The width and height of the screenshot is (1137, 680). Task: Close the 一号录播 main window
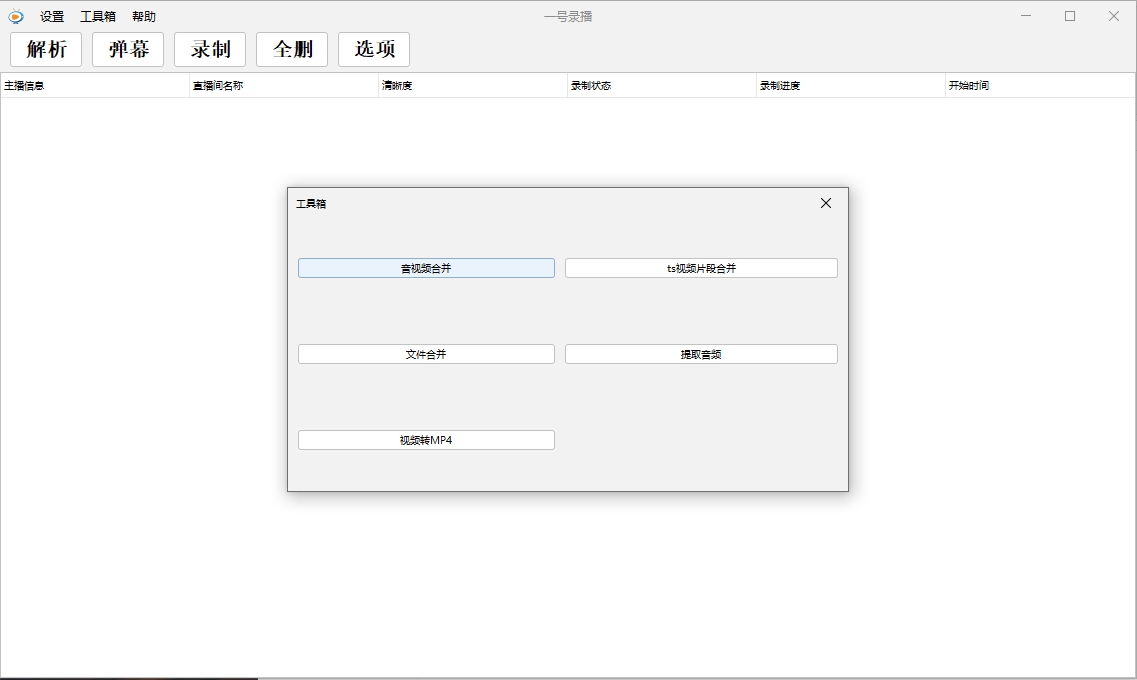[1115, 16]
